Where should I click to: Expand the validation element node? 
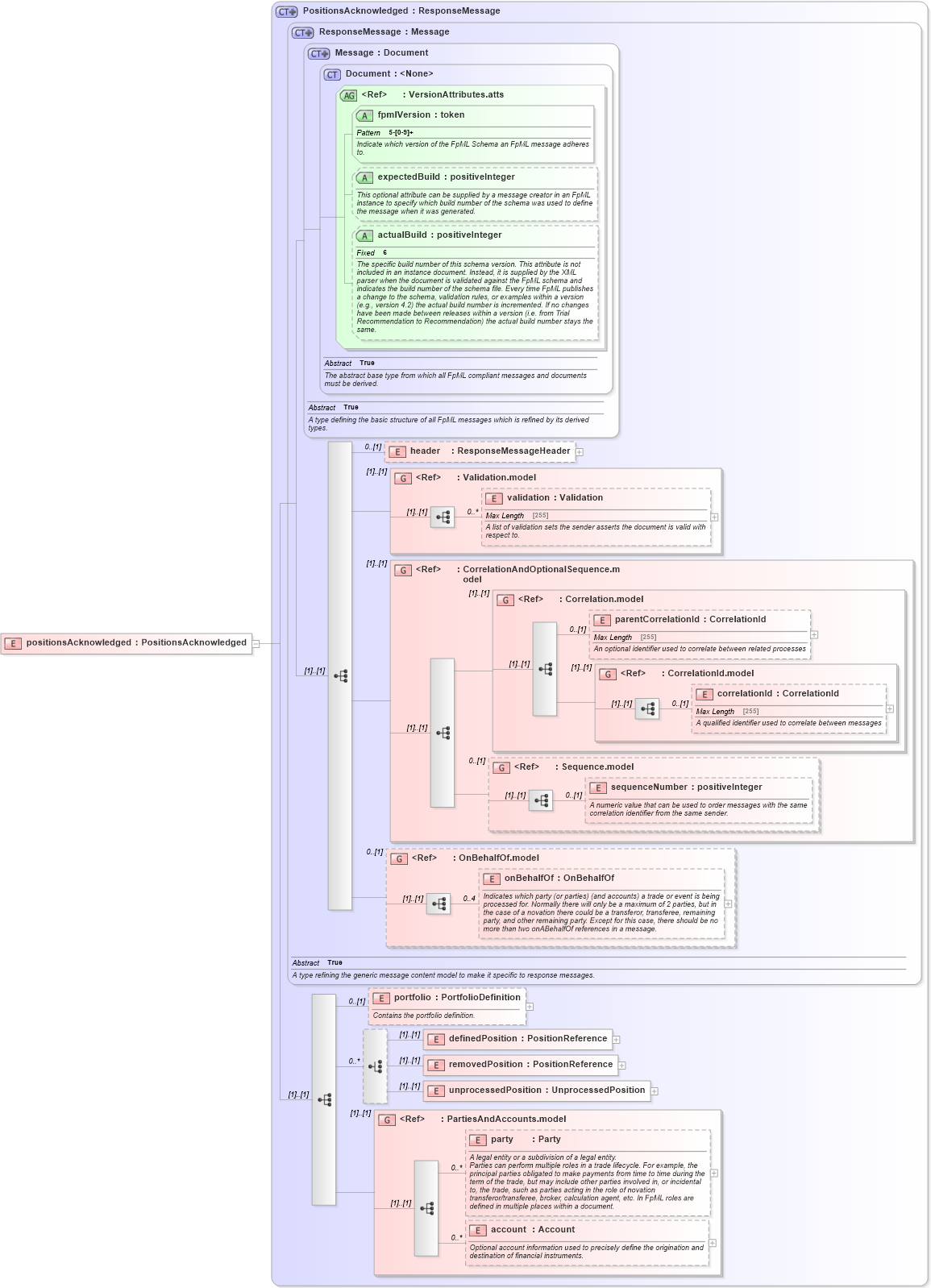[x=714, y=517]
